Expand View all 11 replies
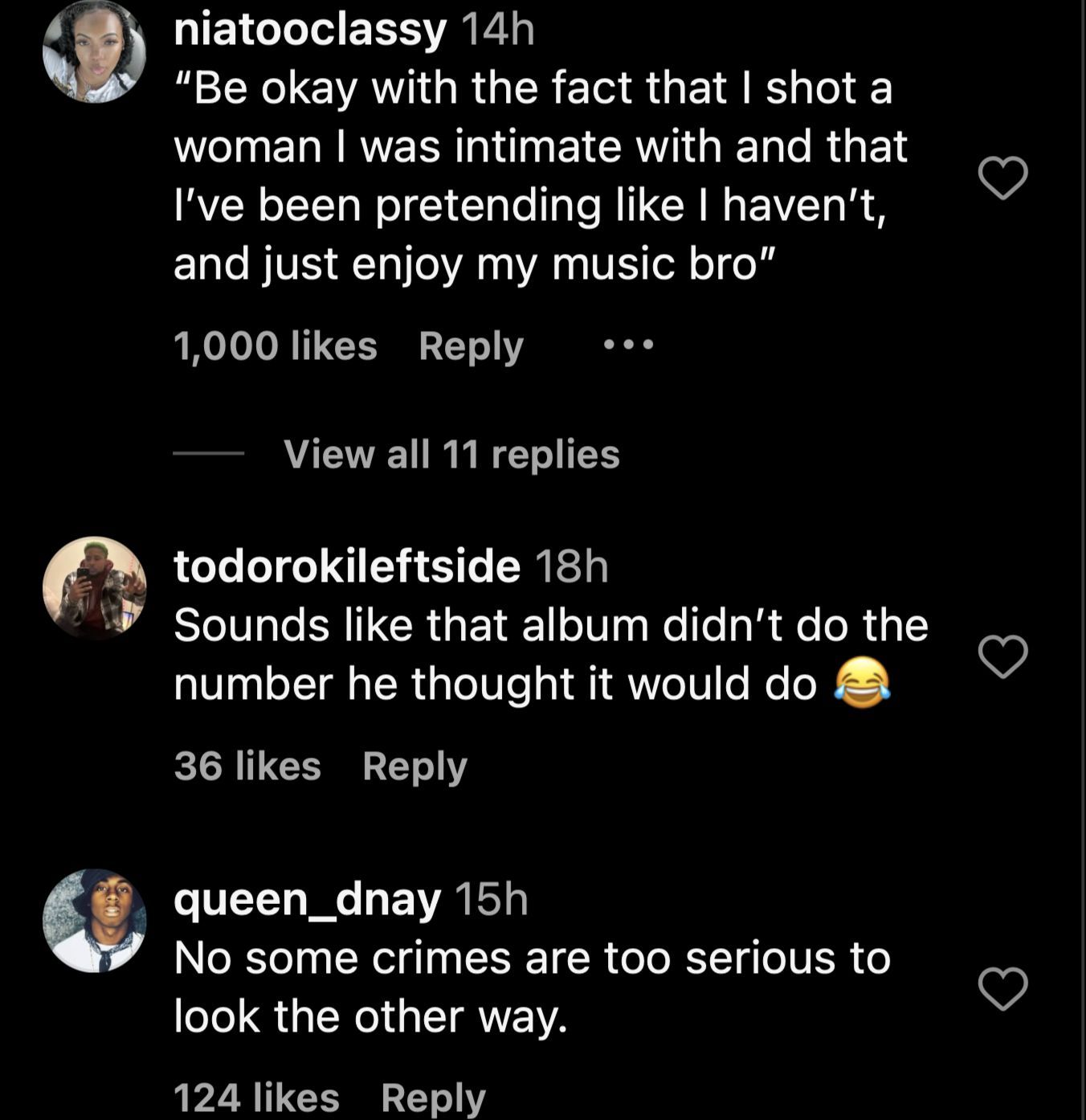 click(451, 454)
